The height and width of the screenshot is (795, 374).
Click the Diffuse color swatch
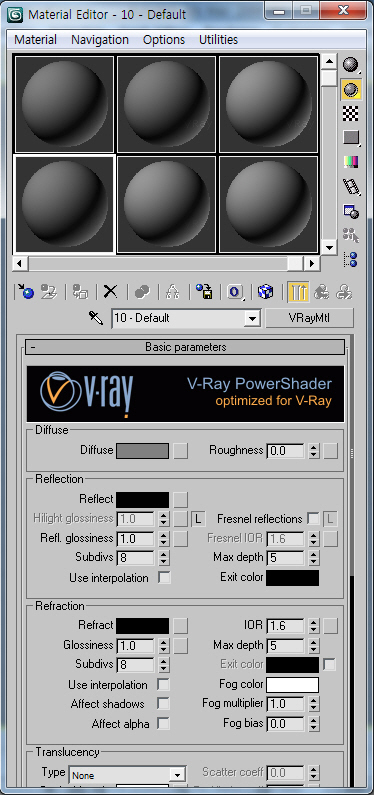pos(142,451)
